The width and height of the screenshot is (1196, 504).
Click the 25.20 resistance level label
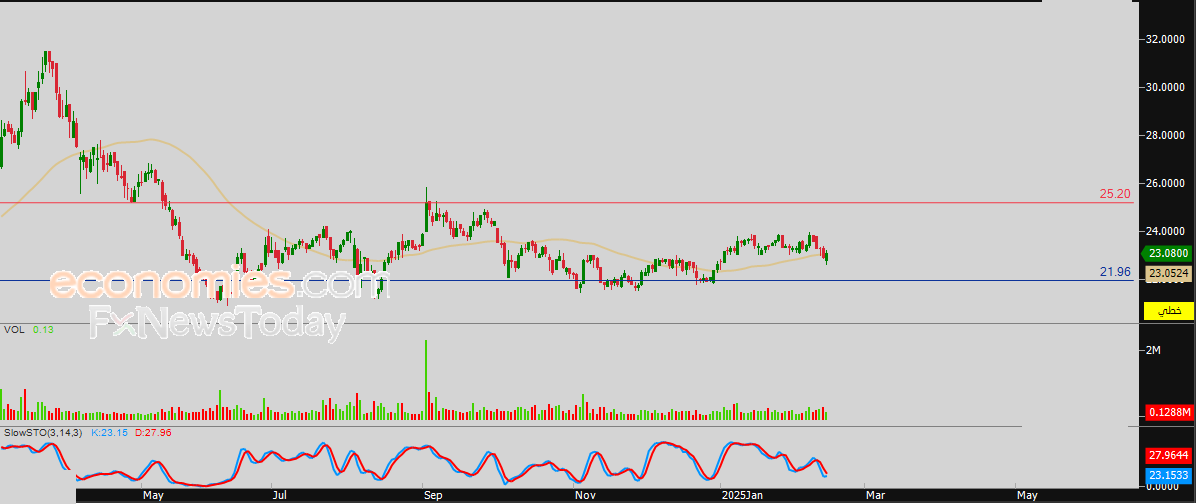coord(1114,194)
